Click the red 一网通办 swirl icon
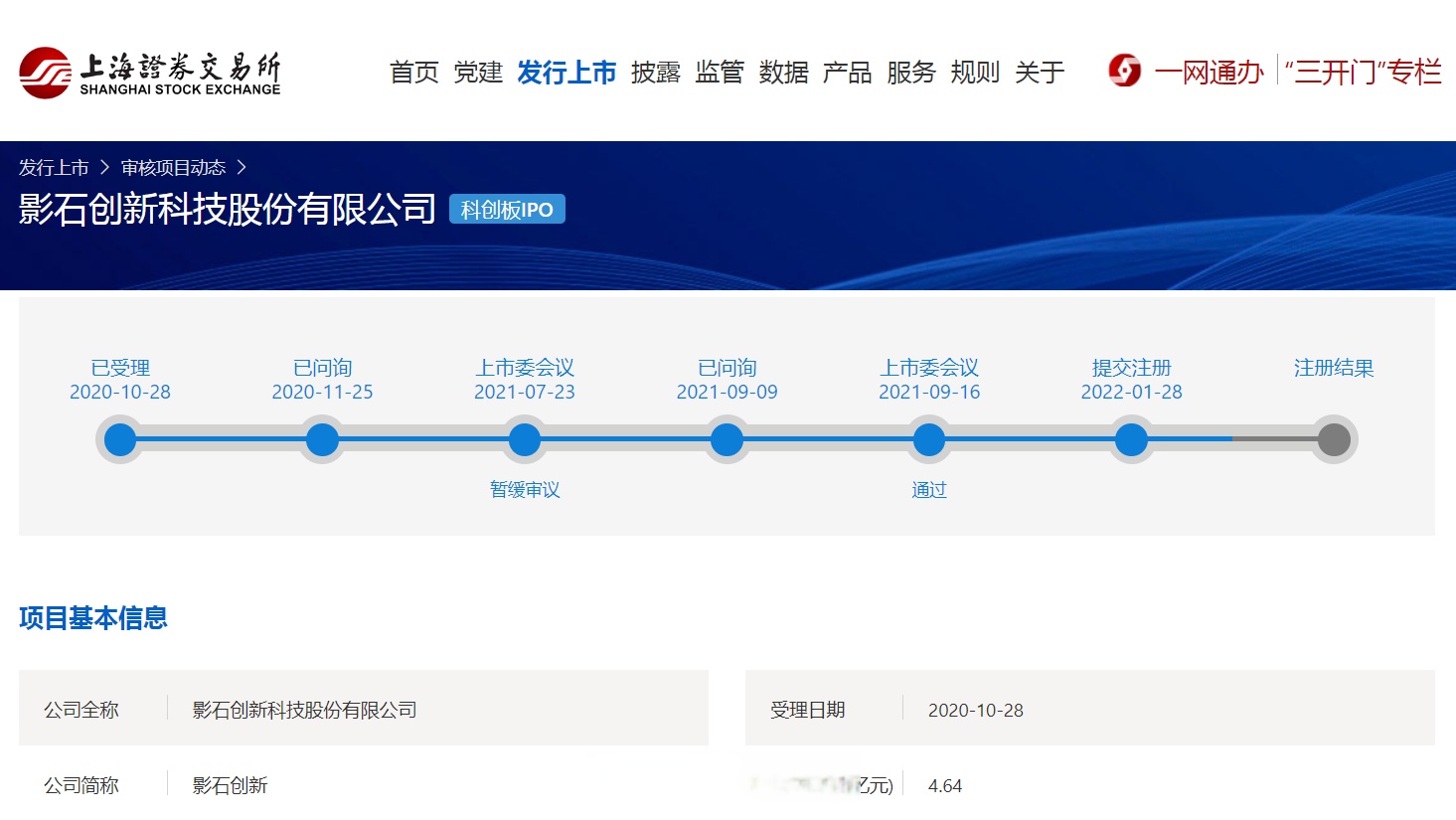This screenshot has height=820, width=1456. [x=1125, y=71]
